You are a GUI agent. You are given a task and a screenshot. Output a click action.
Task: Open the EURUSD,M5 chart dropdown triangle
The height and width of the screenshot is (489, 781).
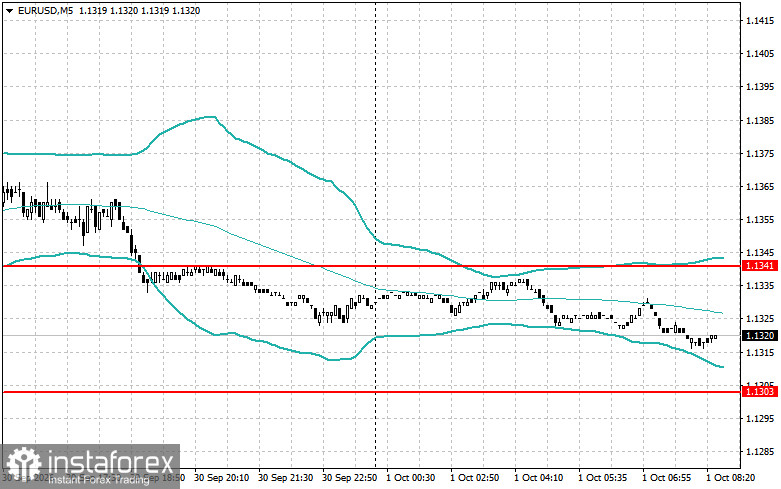pyautogui.click(x=10, y=10)
